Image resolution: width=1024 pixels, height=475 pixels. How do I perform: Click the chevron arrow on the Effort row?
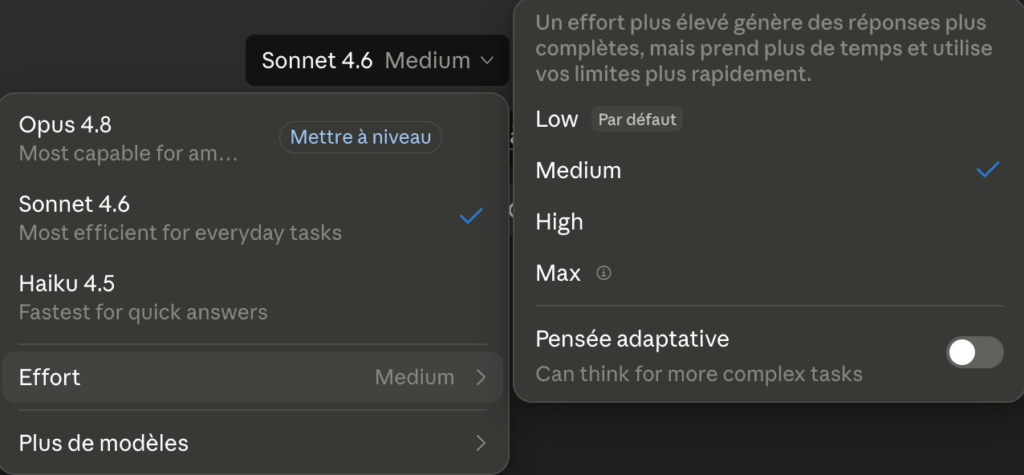(x=481, y=377)
